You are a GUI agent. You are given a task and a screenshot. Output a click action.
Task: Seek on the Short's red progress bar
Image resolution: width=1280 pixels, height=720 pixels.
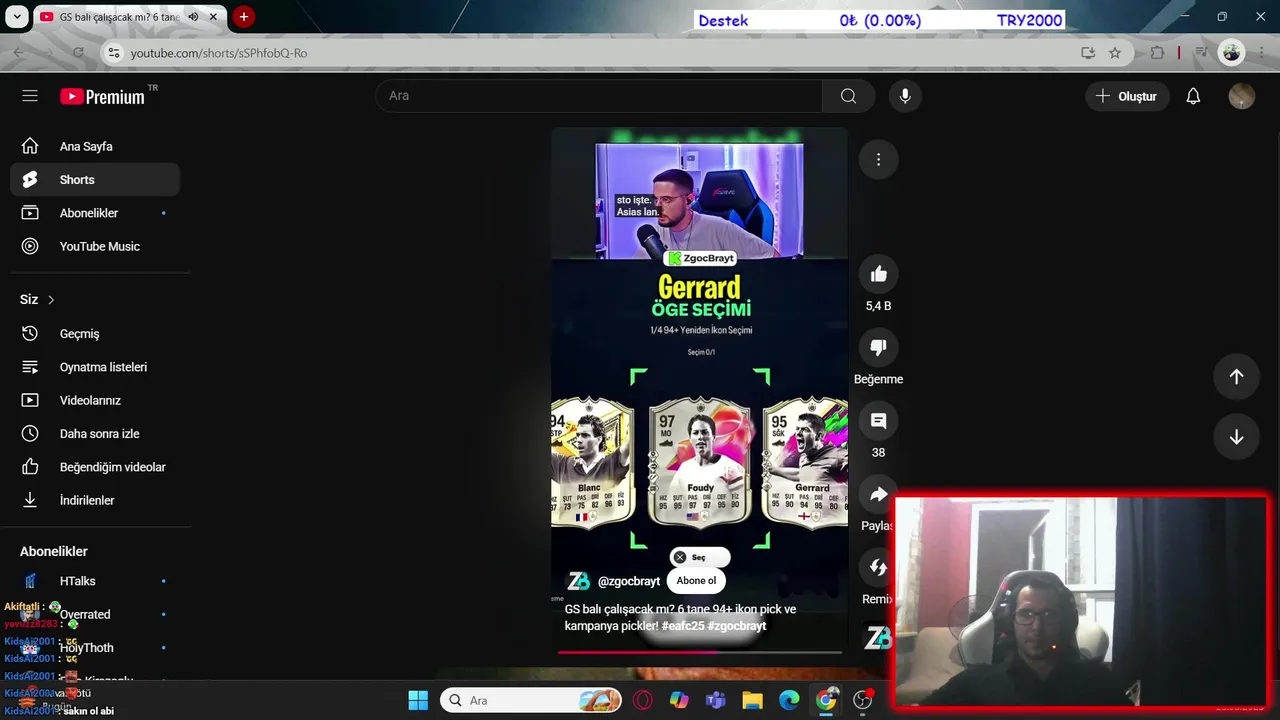point(699,652)
